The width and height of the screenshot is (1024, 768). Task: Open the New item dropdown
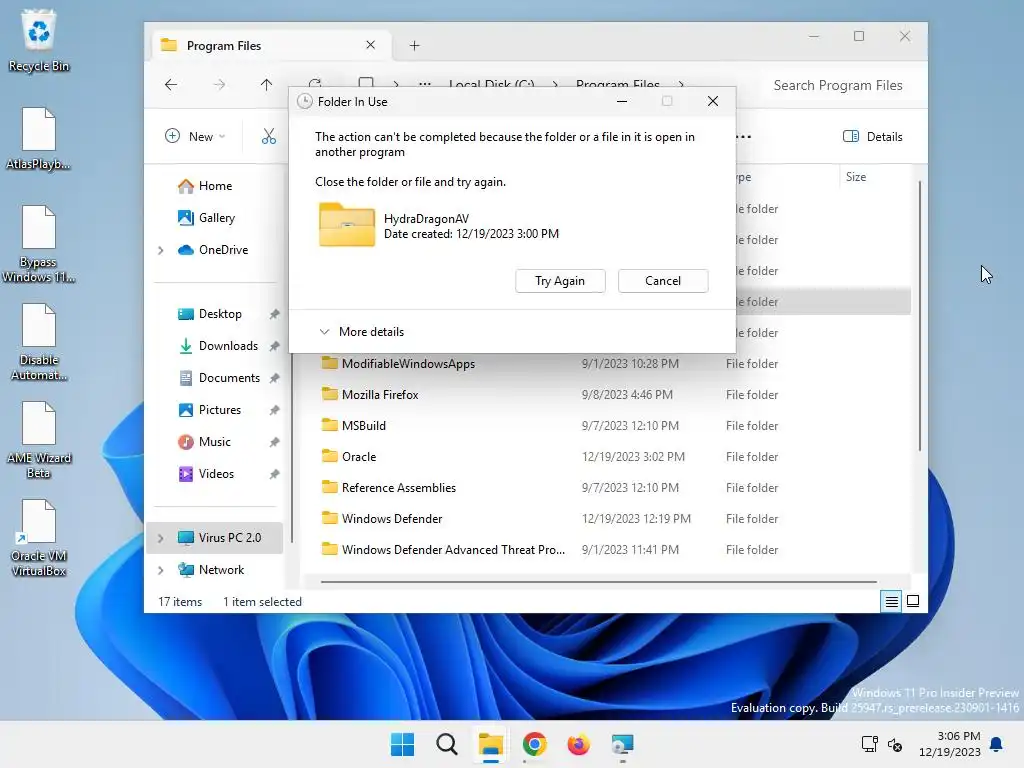pos(195,136)
